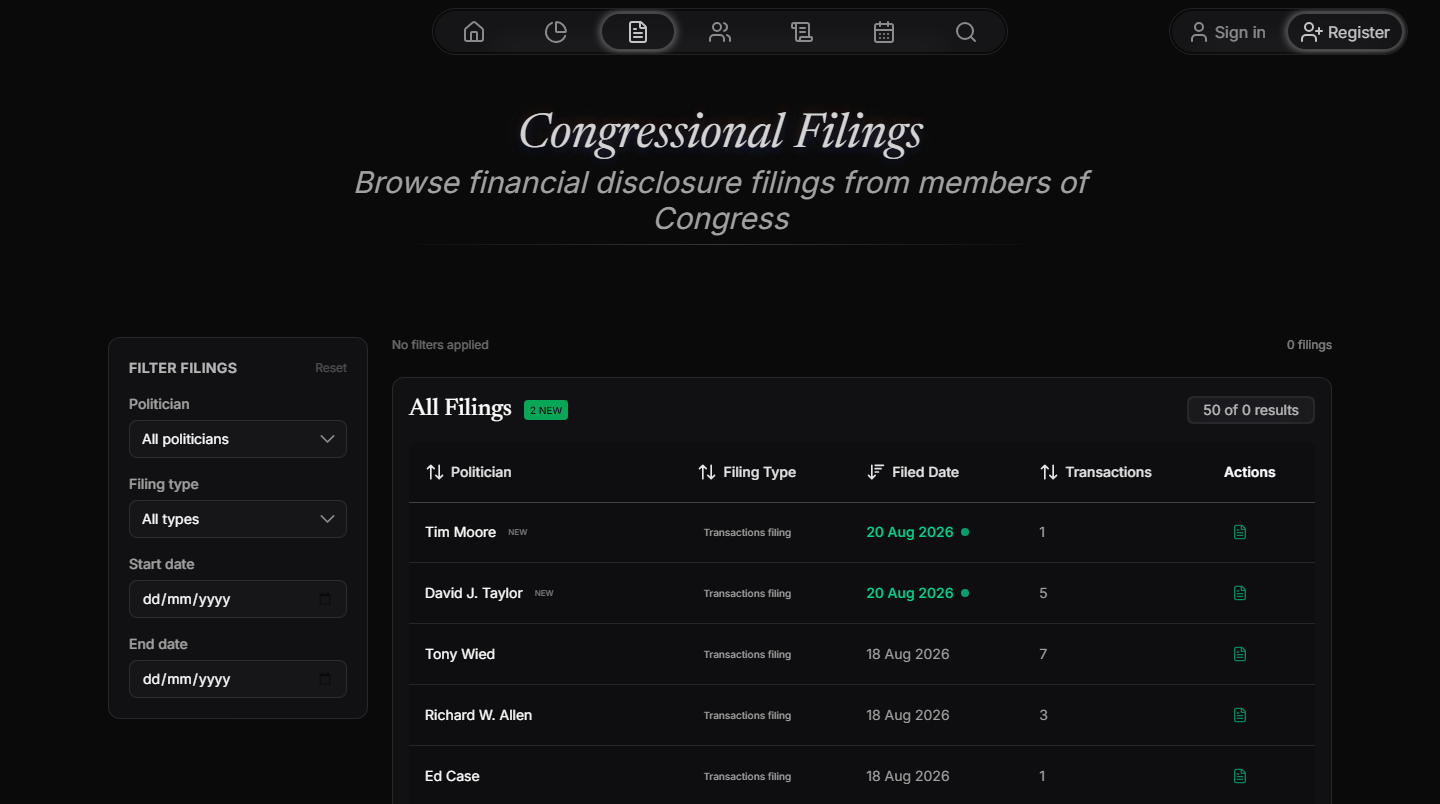Click the 50 of 0 results badge

pyautogui.click(x=1251, y=410)
